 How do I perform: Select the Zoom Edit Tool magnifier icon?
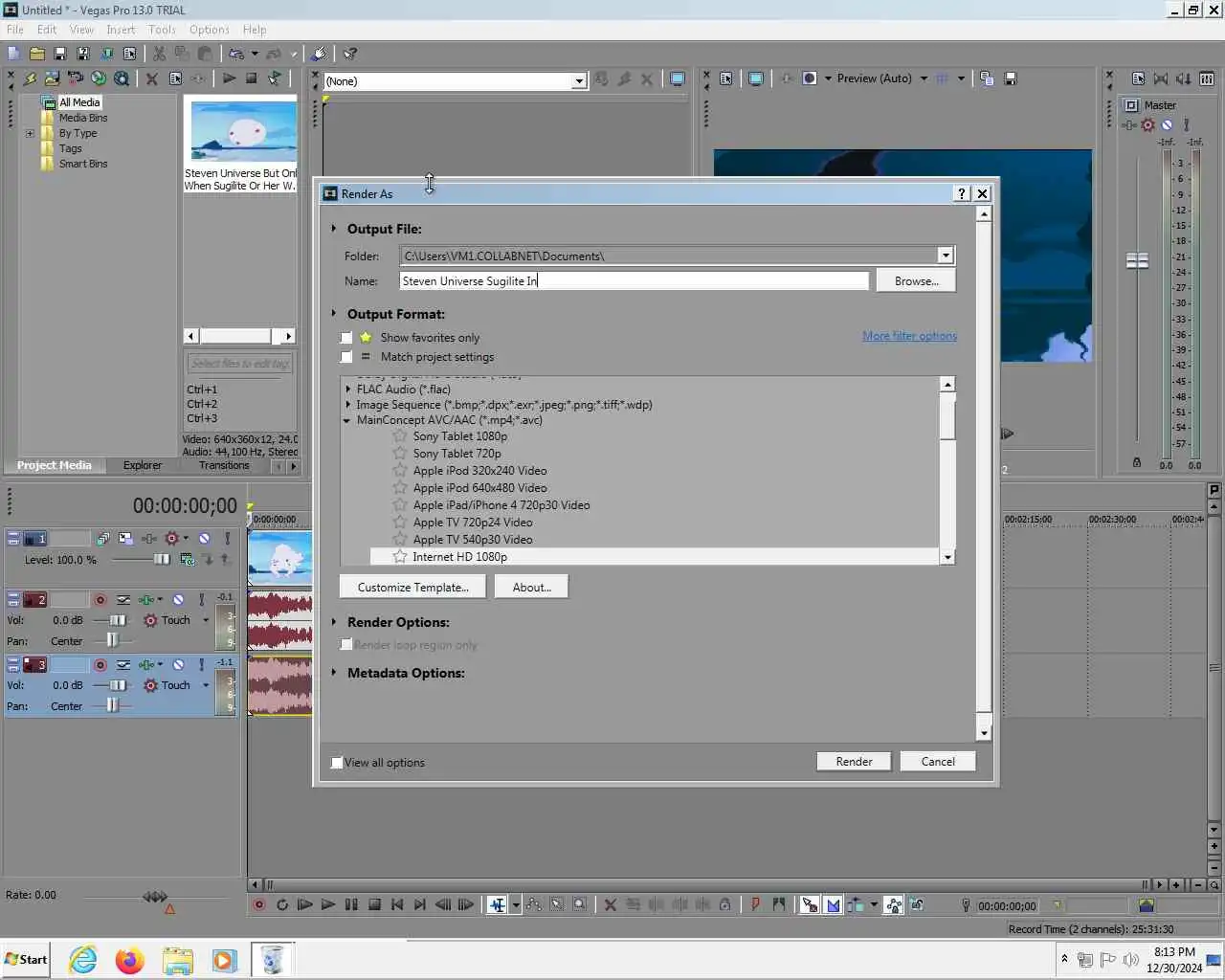click(x=580, y=904)
